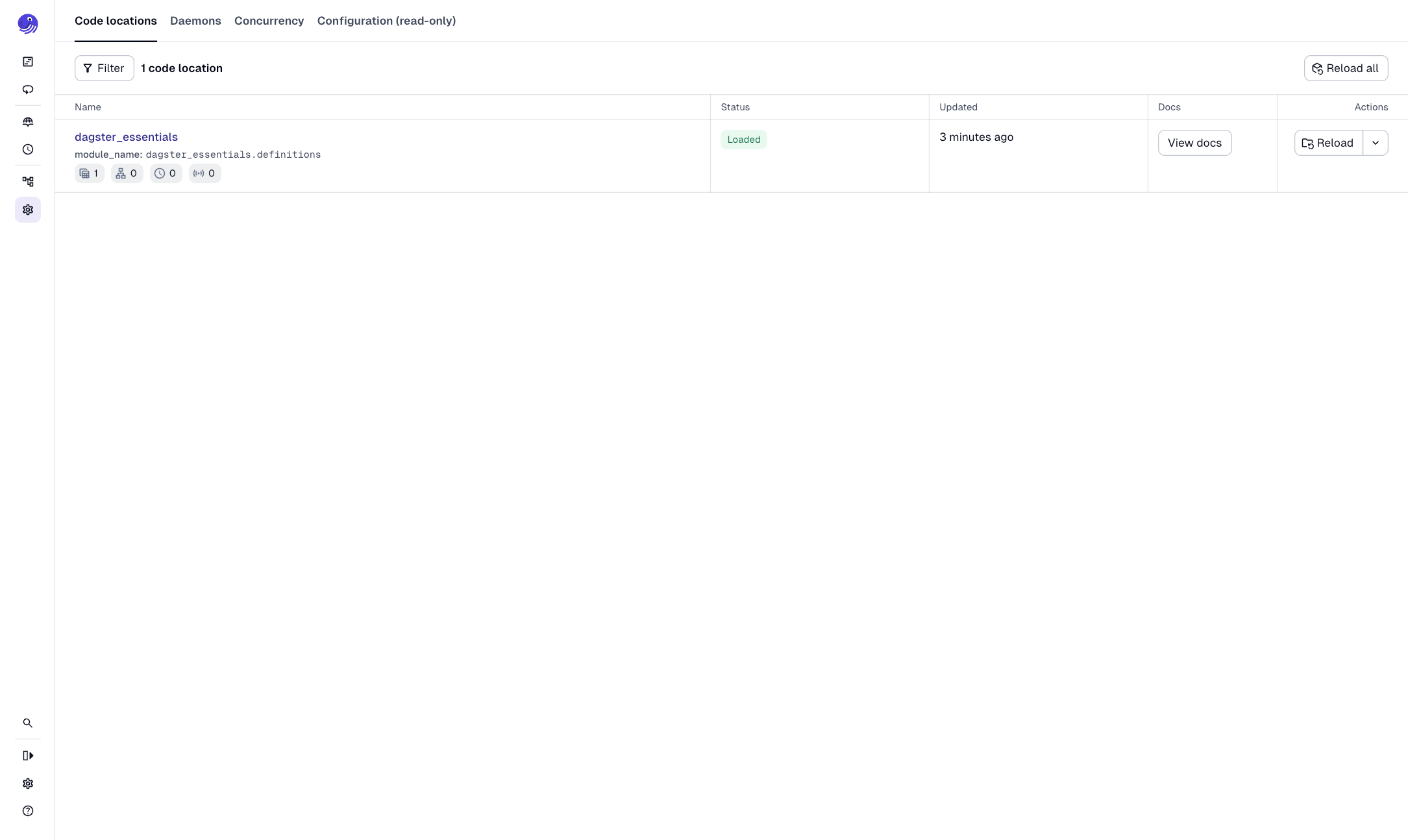Click the Dagster octopus logo
The image size is (1408, 840).
(28, 23)
